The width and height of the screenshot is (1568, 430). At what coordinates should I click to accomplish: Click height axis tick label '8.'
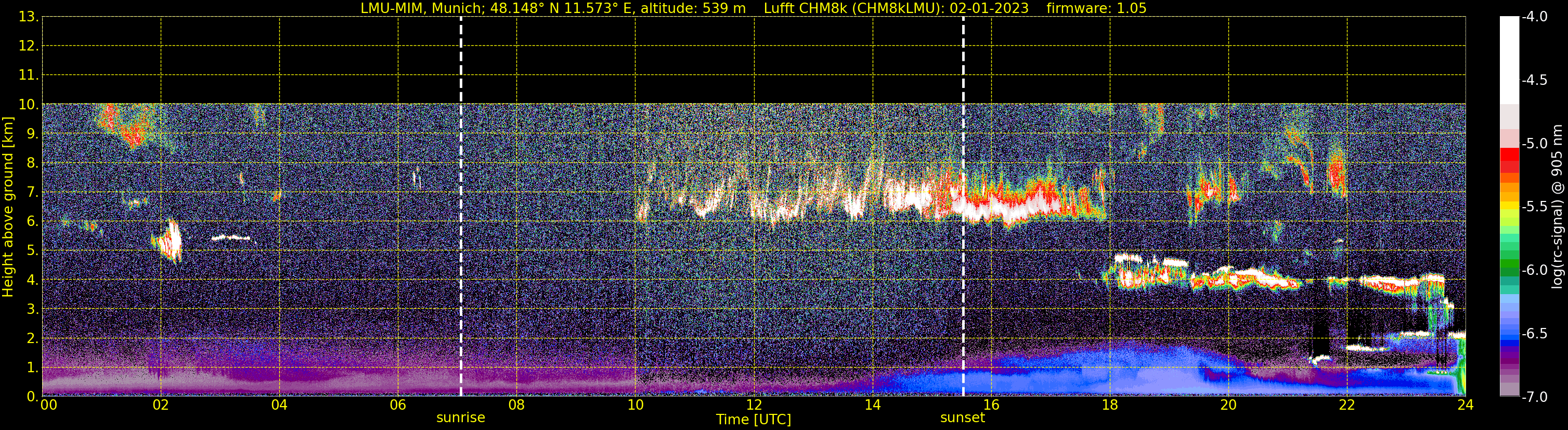click(x=32, y=163)
